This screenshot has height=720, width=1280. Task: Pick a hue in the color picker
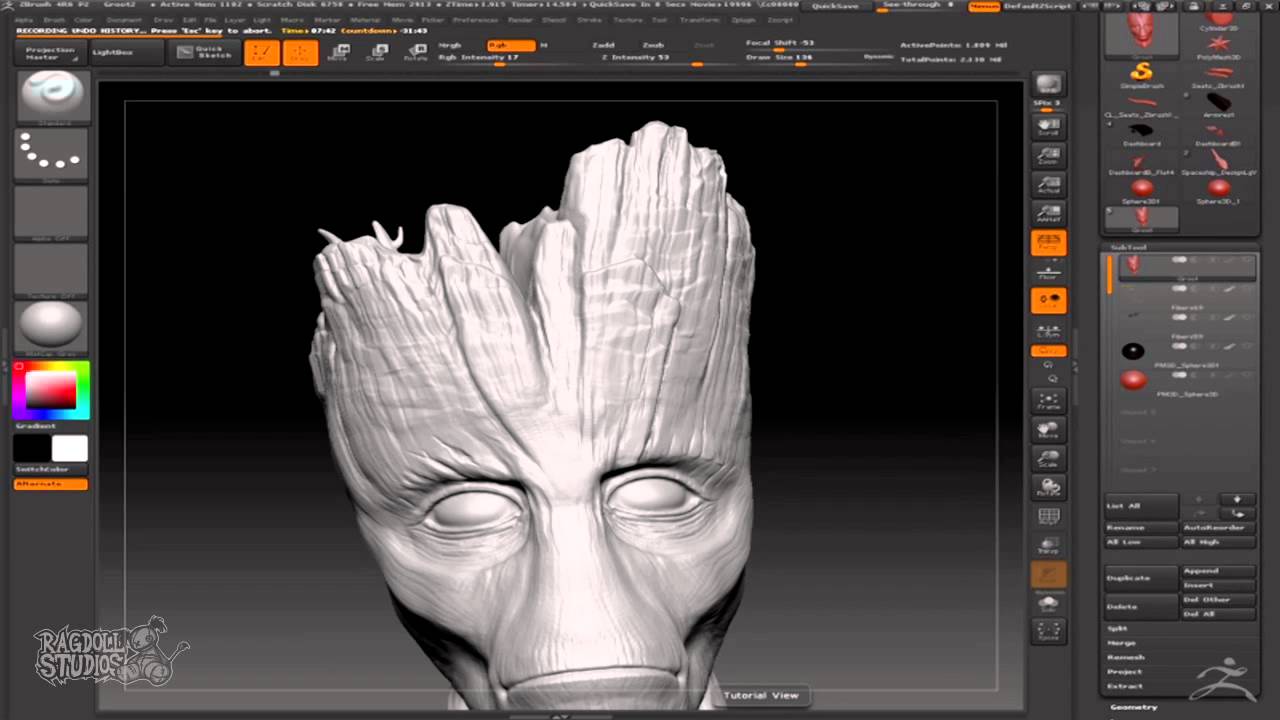click(x=51, y=391)
